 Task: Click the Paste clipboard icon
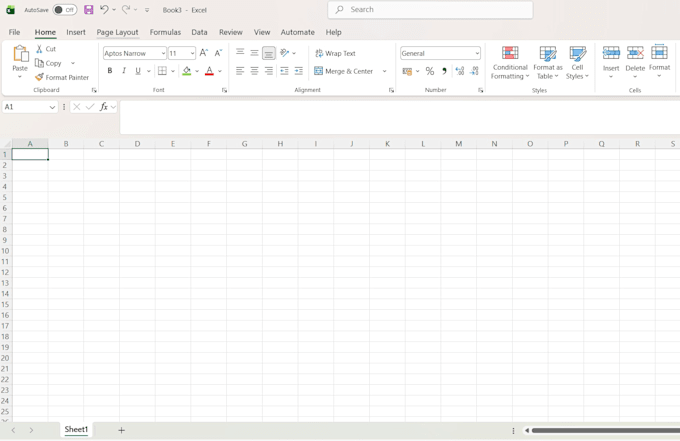tap(20, 54)
